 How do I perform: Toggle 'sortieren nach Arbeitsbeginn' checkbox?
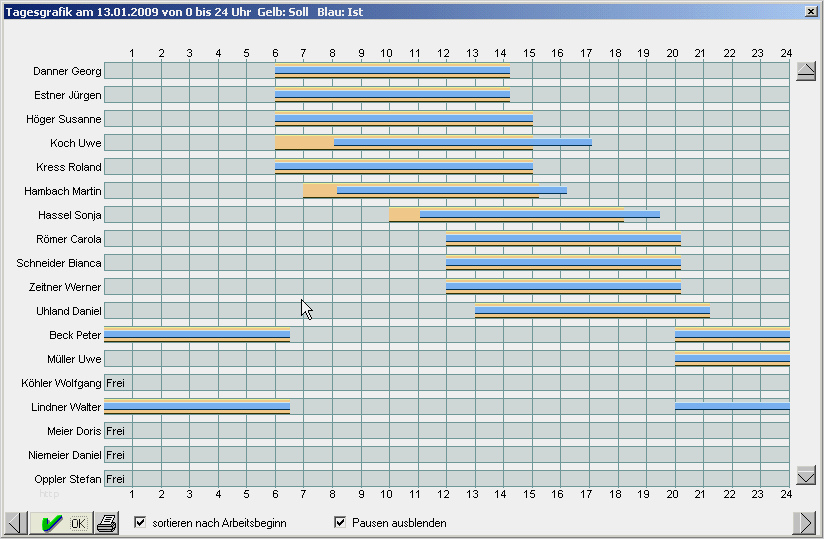pos(140,522)
